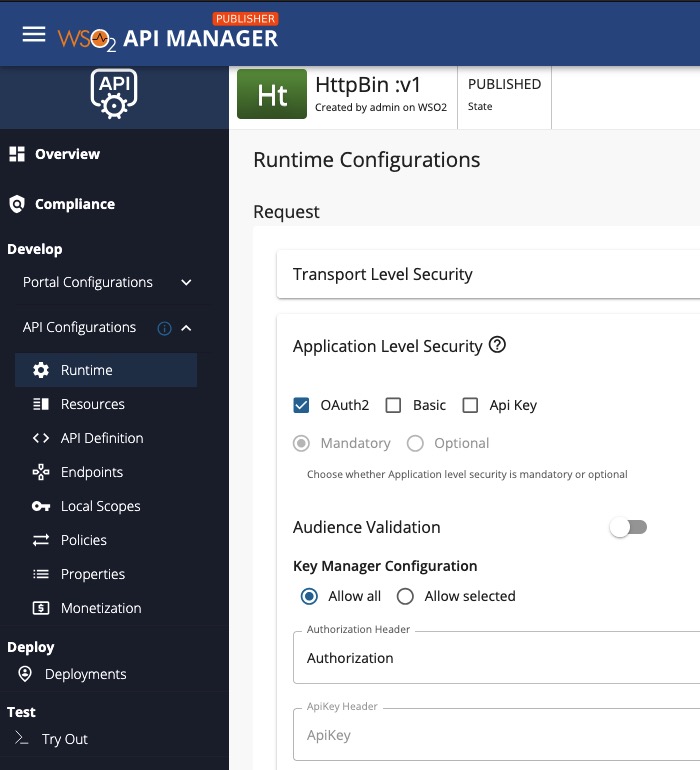Enable the Basic authentication checkbox
This screenshot has width=700, height=770.
(393, 405)
